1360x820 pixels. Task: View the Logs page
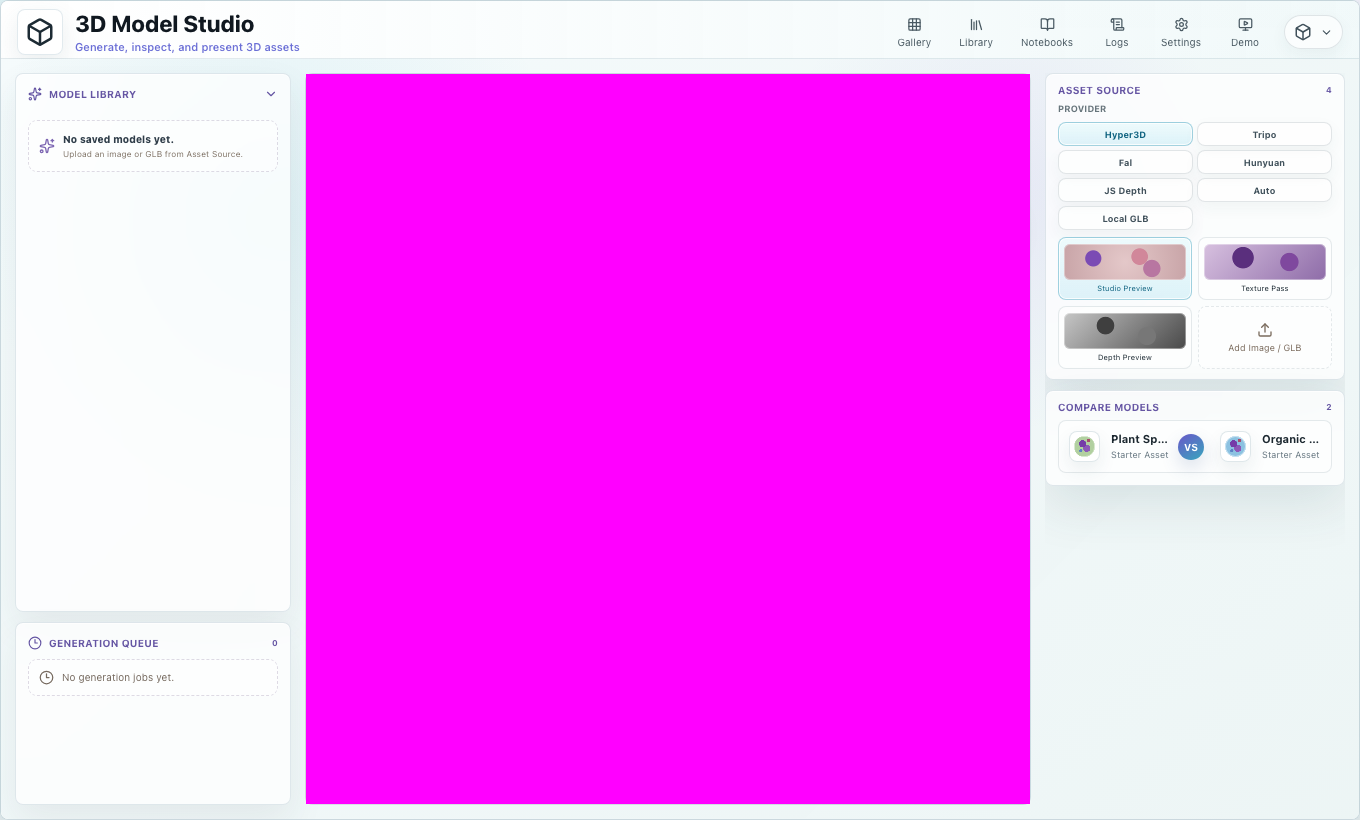tap(1117, 32)
